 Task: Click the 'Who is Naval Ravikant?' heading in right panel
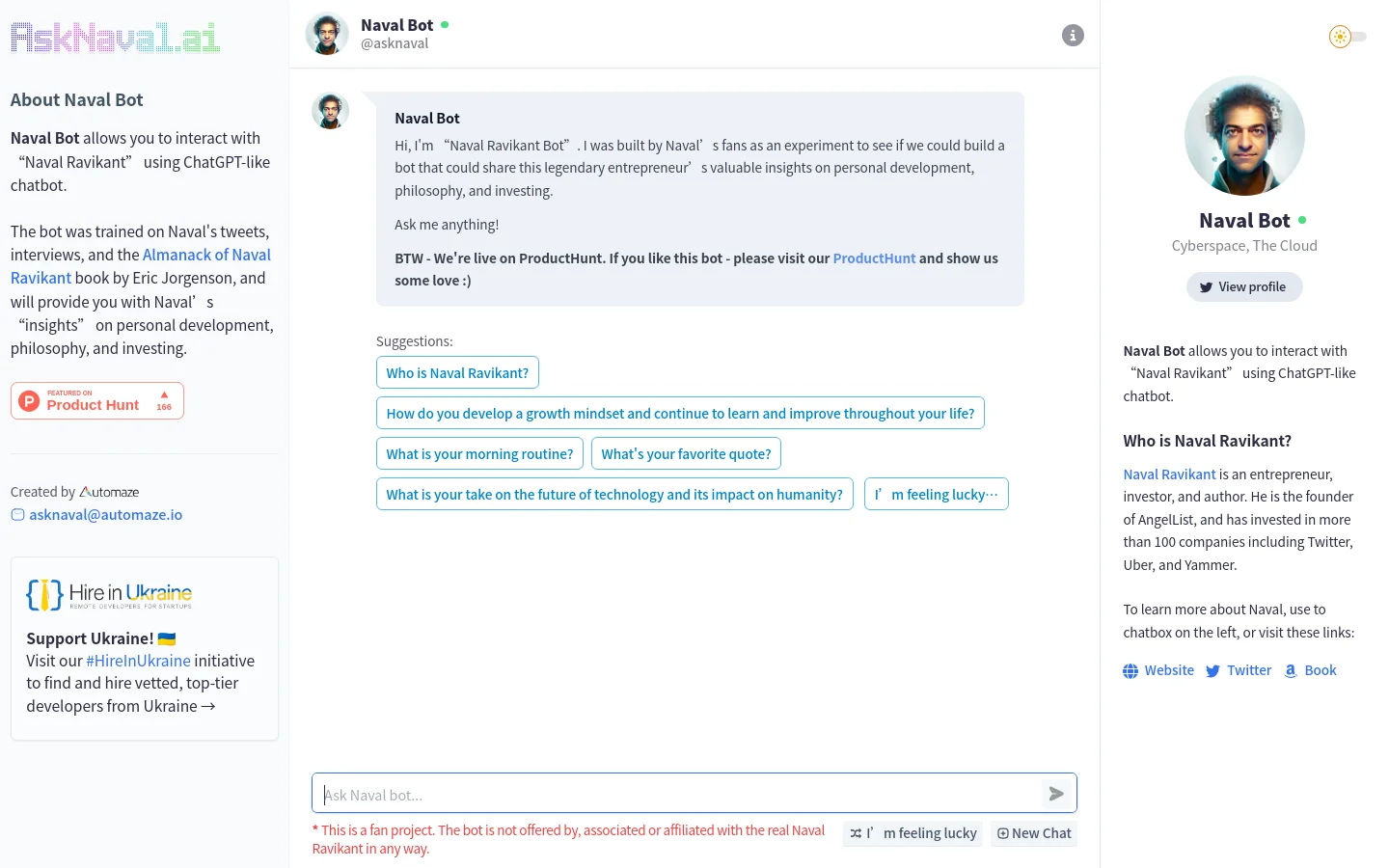1207,441
